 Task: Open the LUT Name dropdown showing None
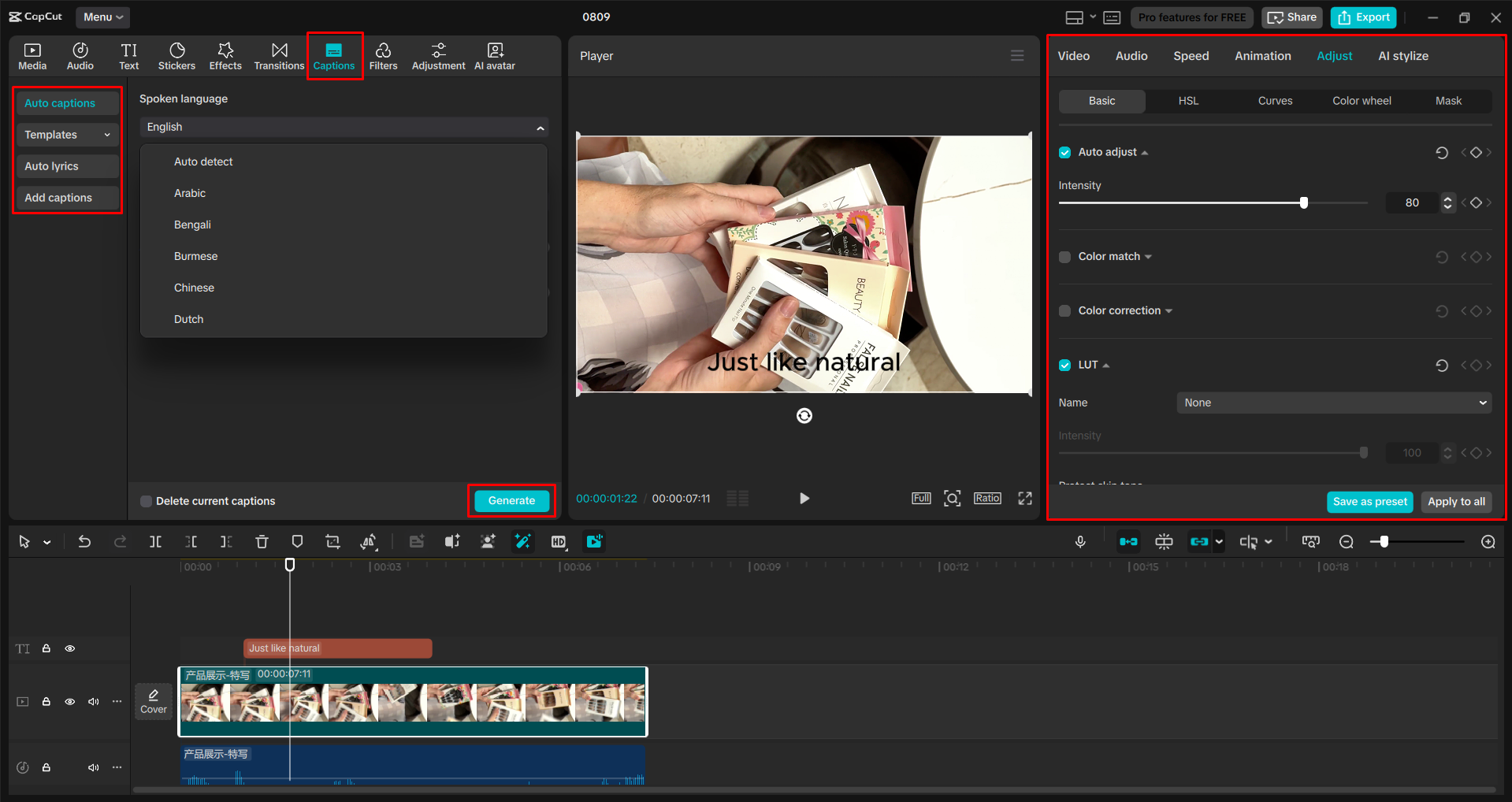tap(1333, 402)
